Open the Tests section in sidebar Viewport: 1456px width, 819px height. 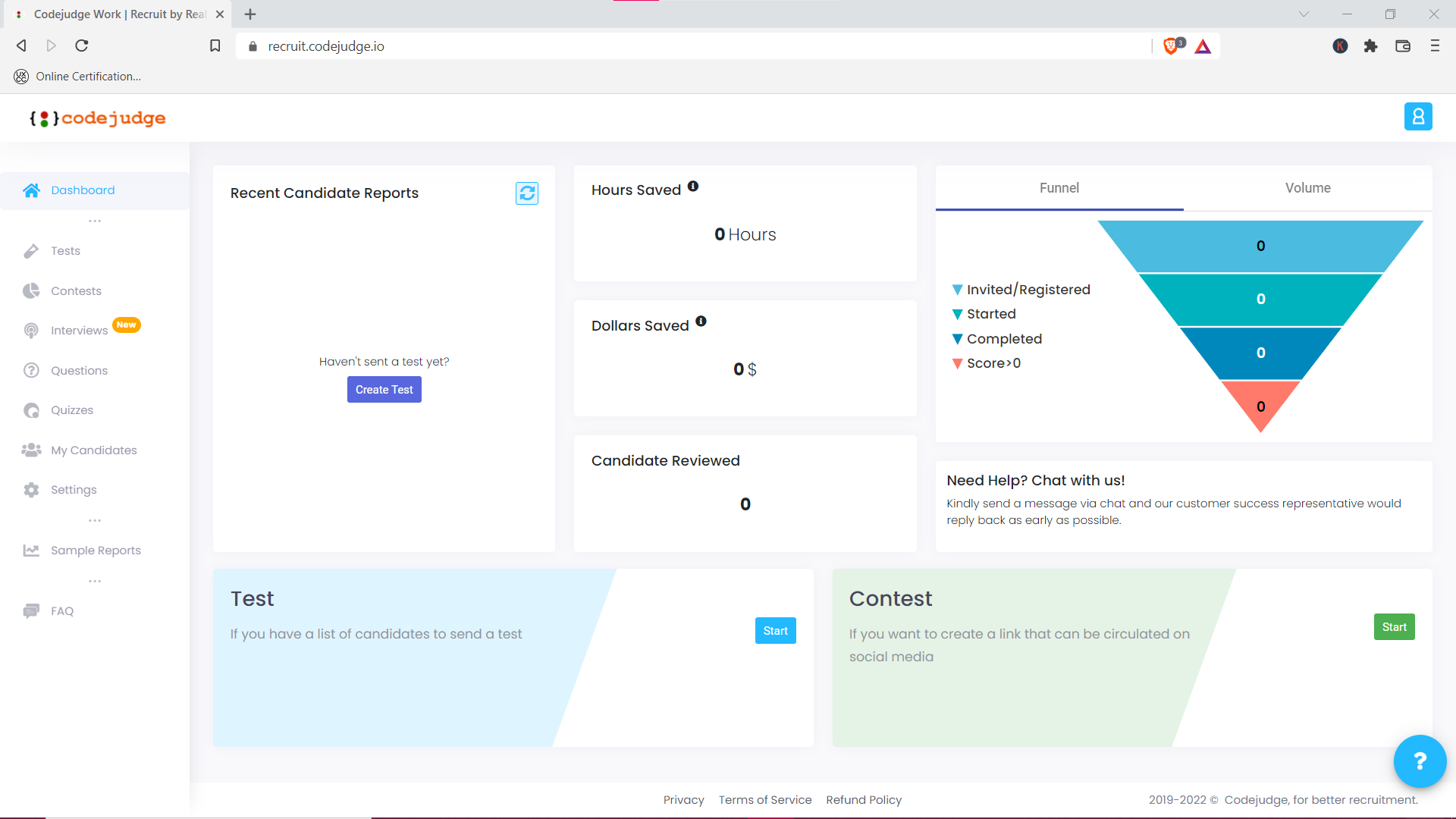64,250
